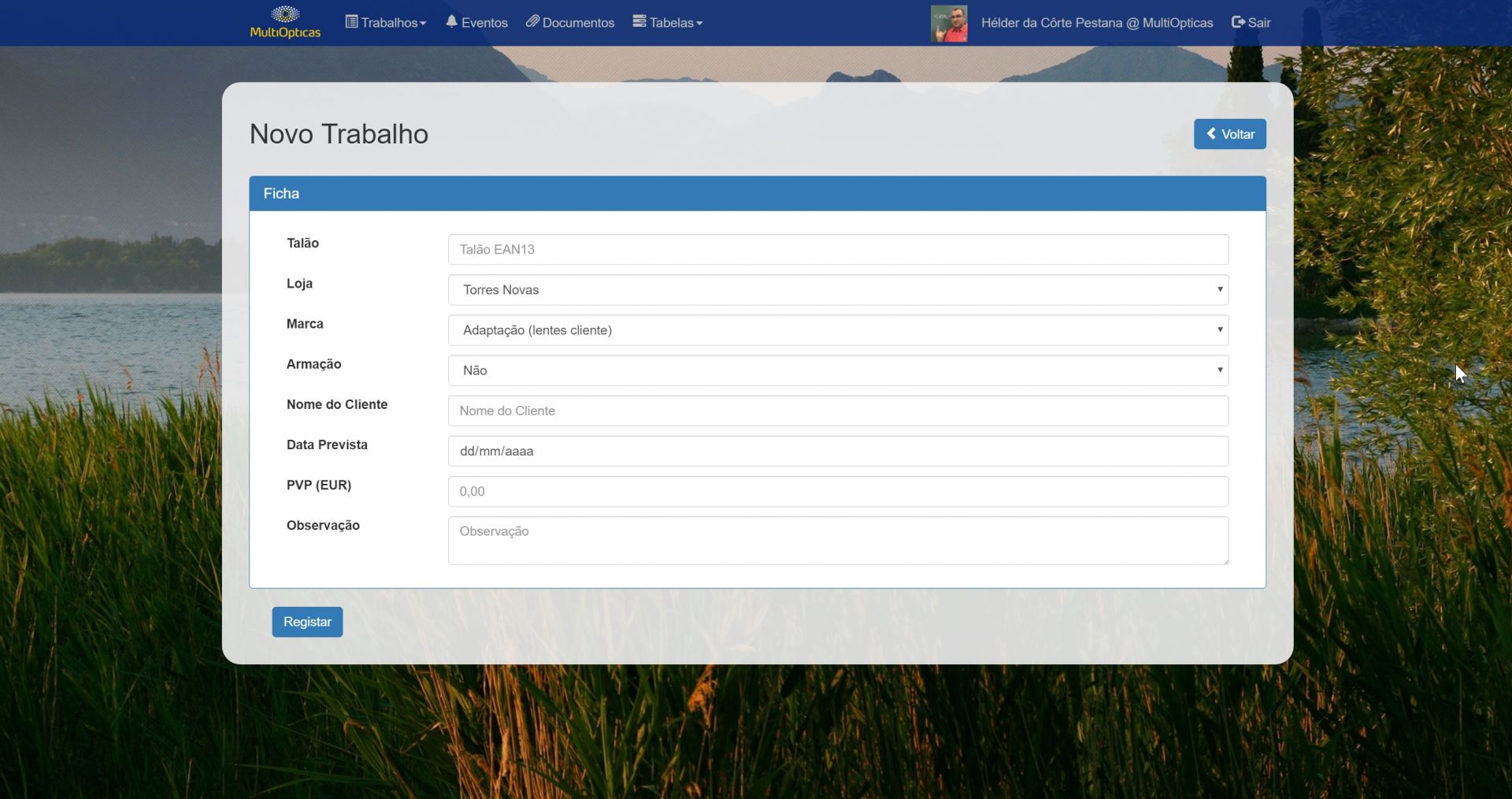Expand the Tabelas menu
Screen dimensions: 1512x799
[668, 23]
